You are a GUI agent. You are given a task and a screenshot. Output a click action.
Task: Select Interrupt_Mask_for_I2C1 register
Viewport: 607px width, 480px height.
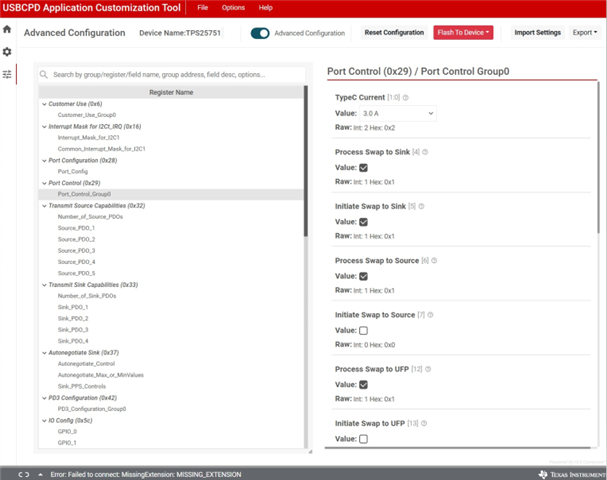tap(89, 137)
